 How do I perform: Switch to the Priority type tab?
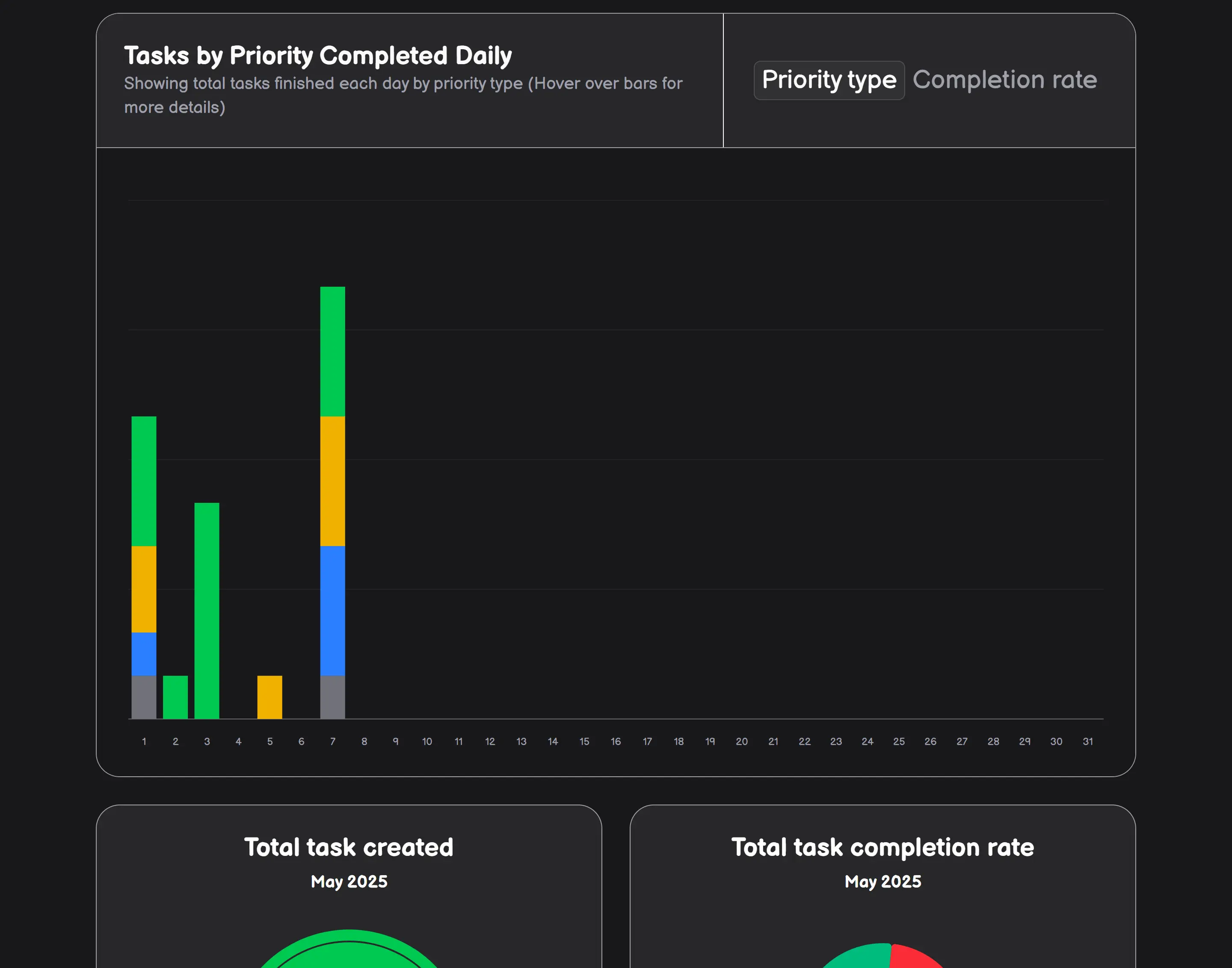point(829,80)
